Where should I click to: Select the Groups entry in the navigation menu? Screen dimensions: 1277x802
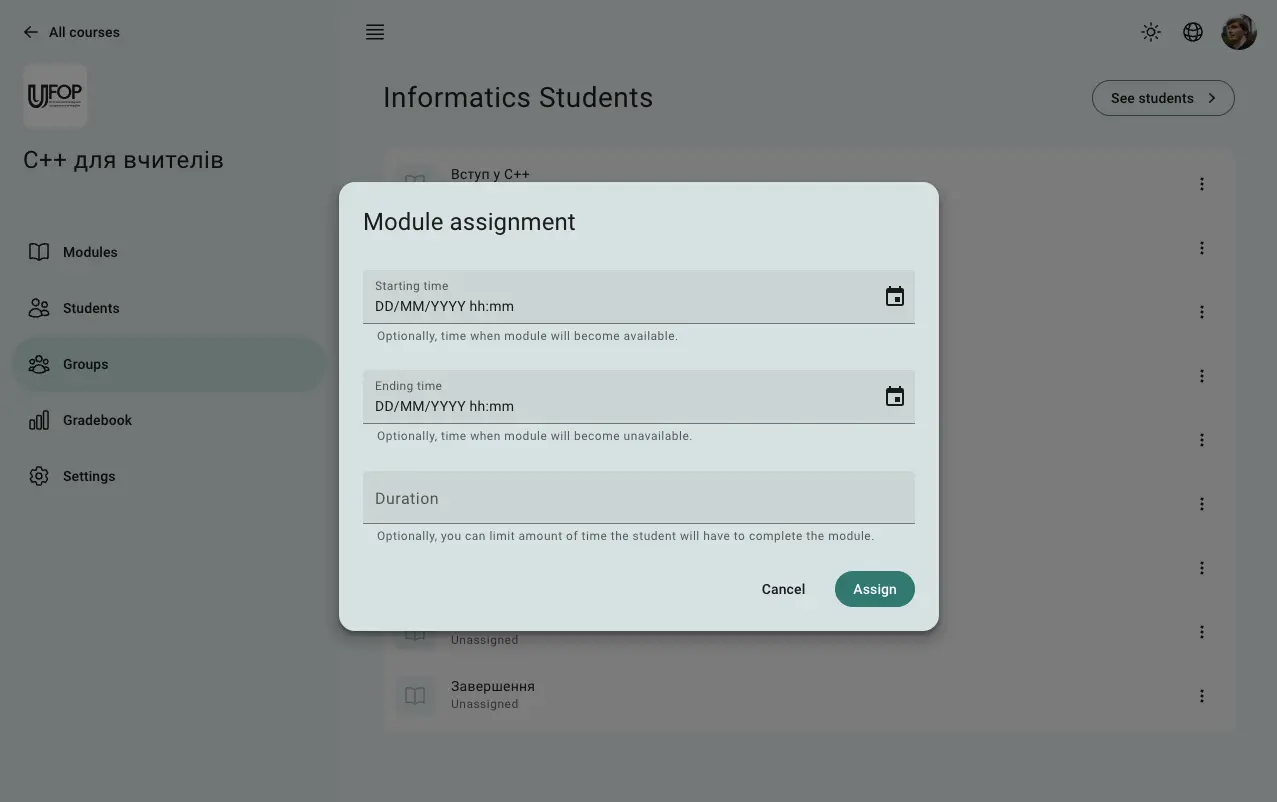85,363
